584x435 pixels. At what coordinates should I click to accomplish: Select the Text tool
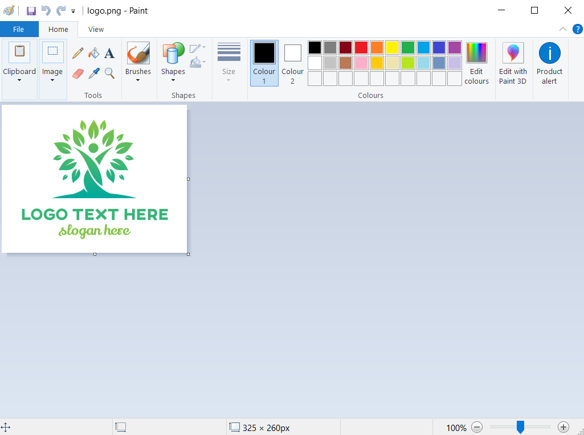[109, 53]
